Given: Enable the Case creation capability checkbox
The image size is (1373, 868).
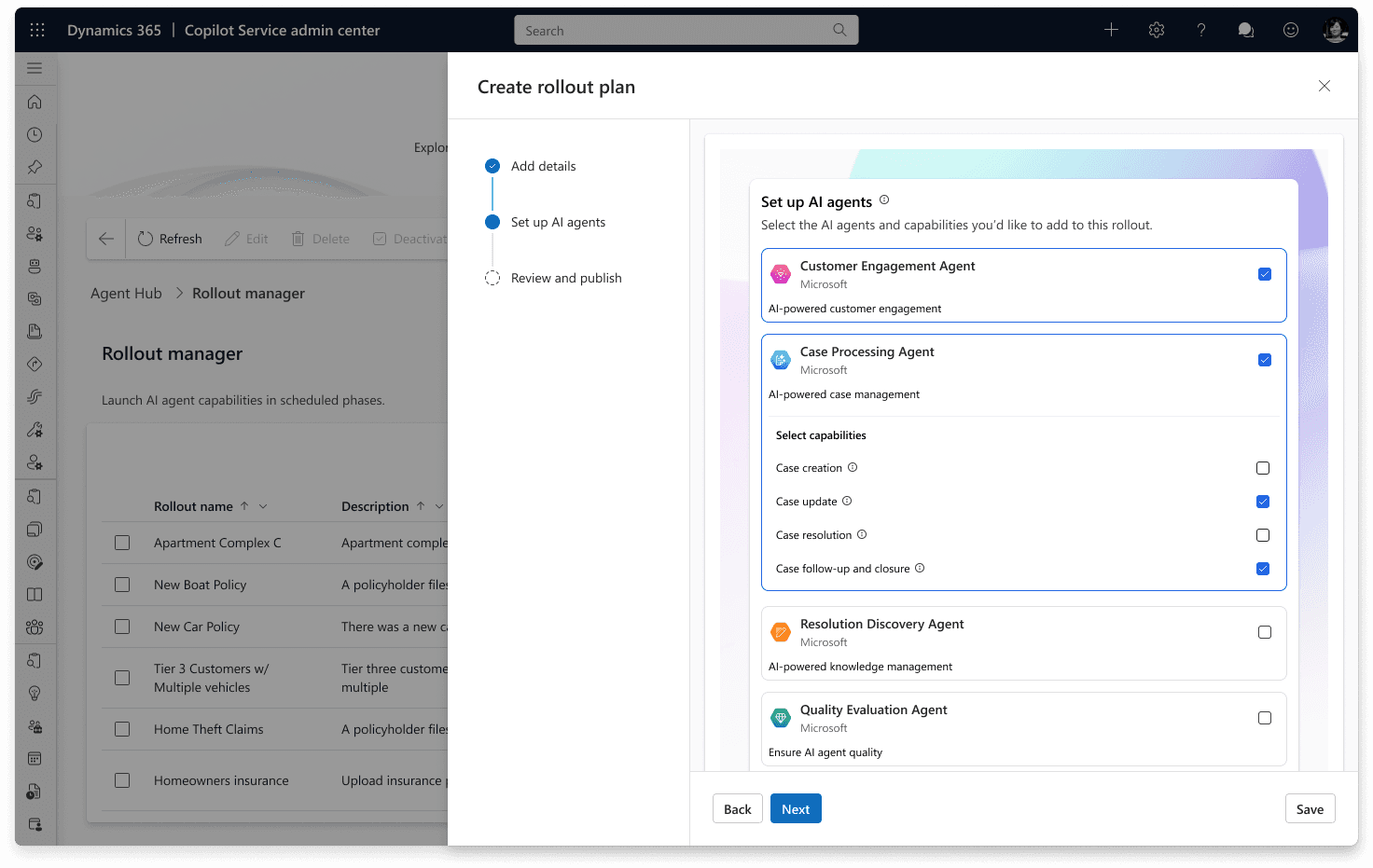Looking at the screenshot, I should pyautogui.click(x=1263, y=468).
